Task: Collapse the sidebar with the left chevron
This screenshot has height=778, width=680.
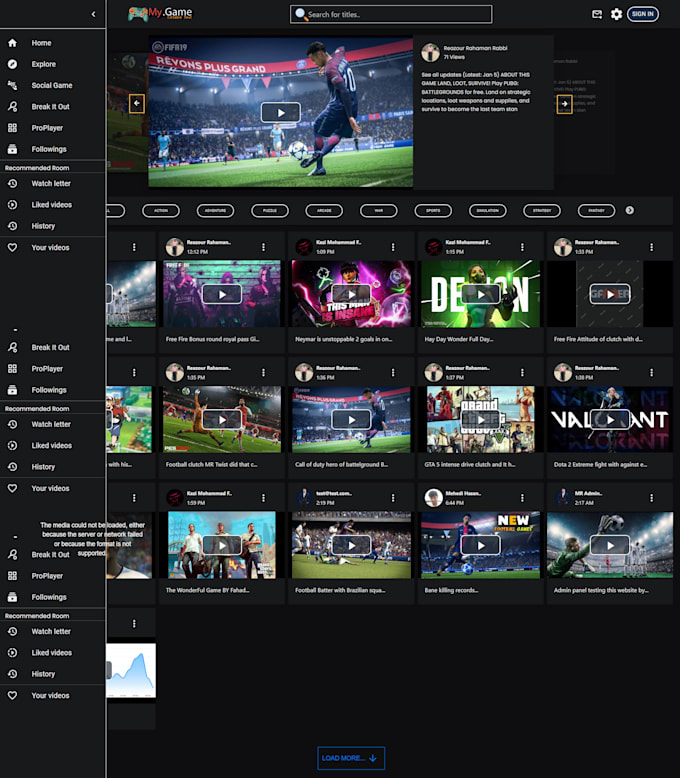Action: tap(93, 14)
